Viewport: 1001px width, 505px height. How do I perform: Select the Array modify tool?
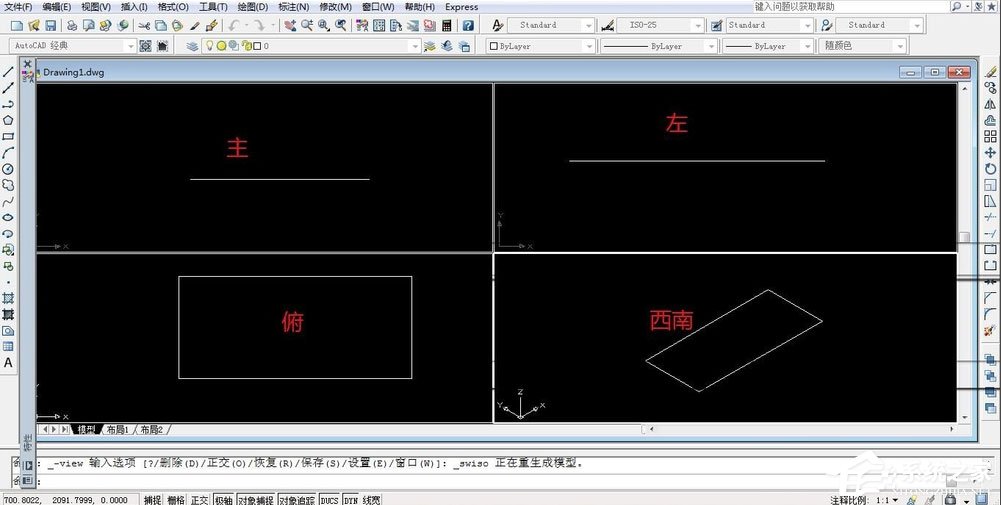click(990, 136)
